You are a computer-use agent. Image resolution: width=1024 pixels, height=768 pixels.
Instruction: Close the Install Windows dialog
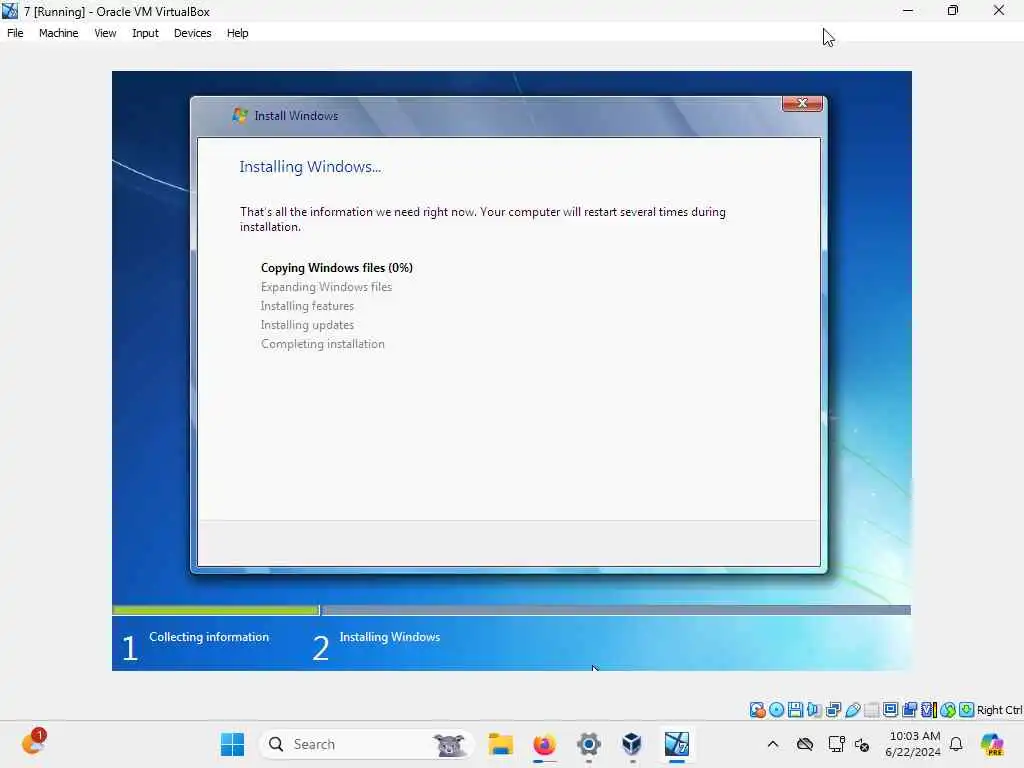[802, 103]
